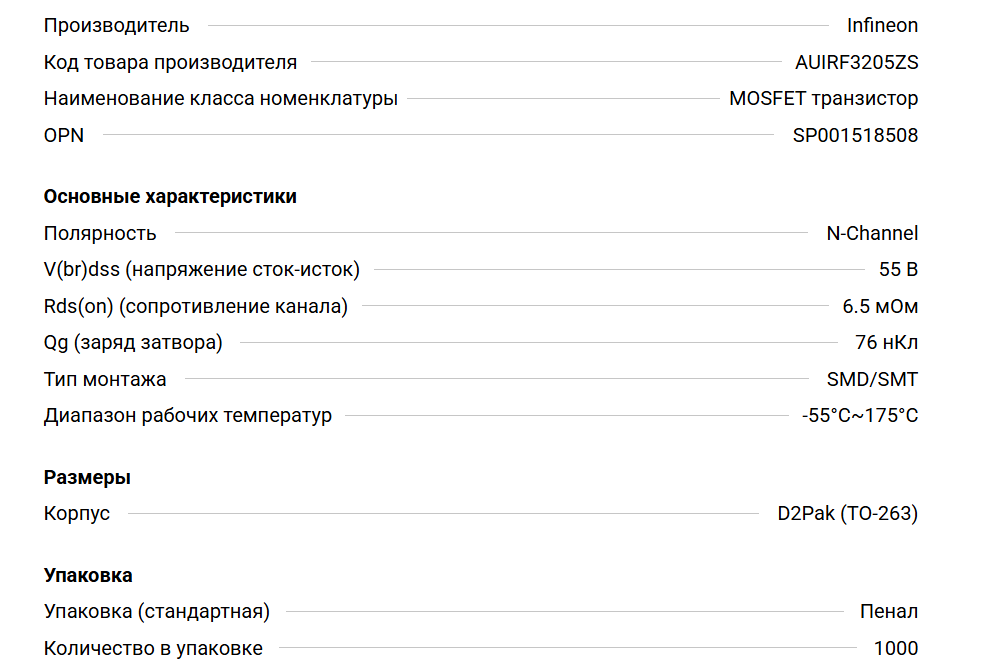Click the quantity value 1000

coord(895,648)
